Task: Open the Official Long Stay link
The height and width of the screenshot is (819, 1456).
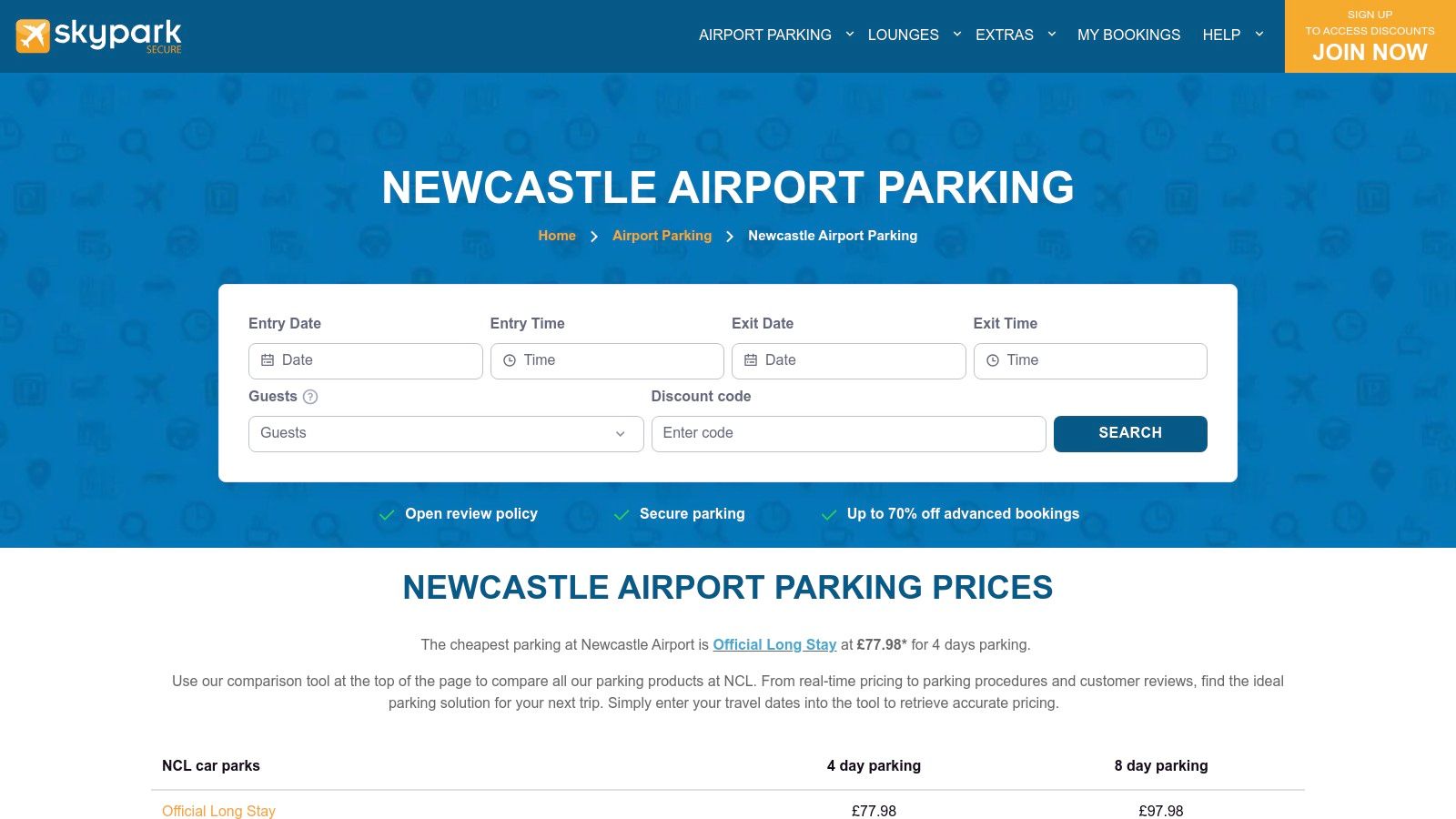Action: pos(774,644)
